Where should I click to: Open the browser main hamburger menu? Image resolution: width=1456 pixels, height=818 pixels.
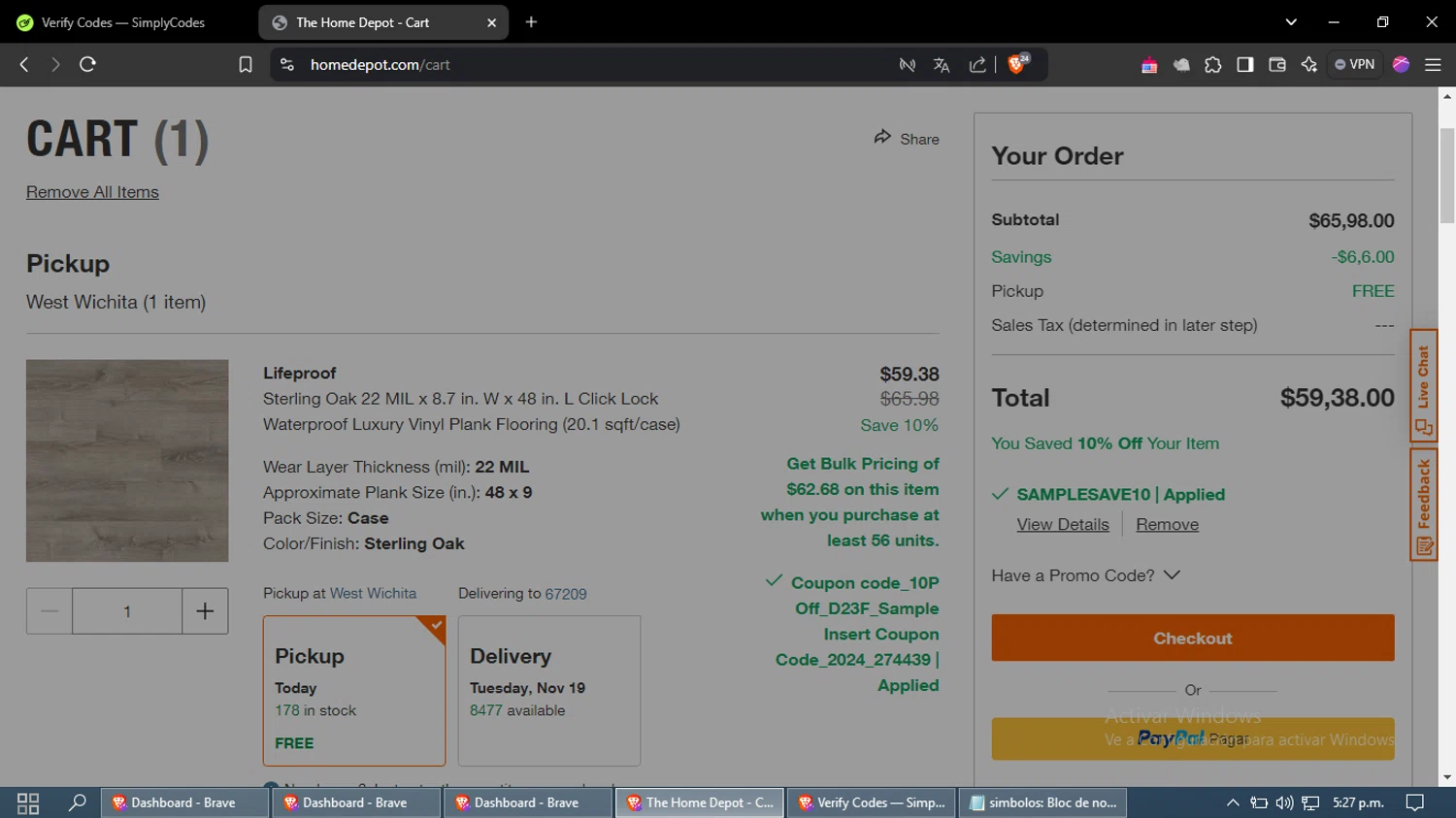tap(1433, 65)
